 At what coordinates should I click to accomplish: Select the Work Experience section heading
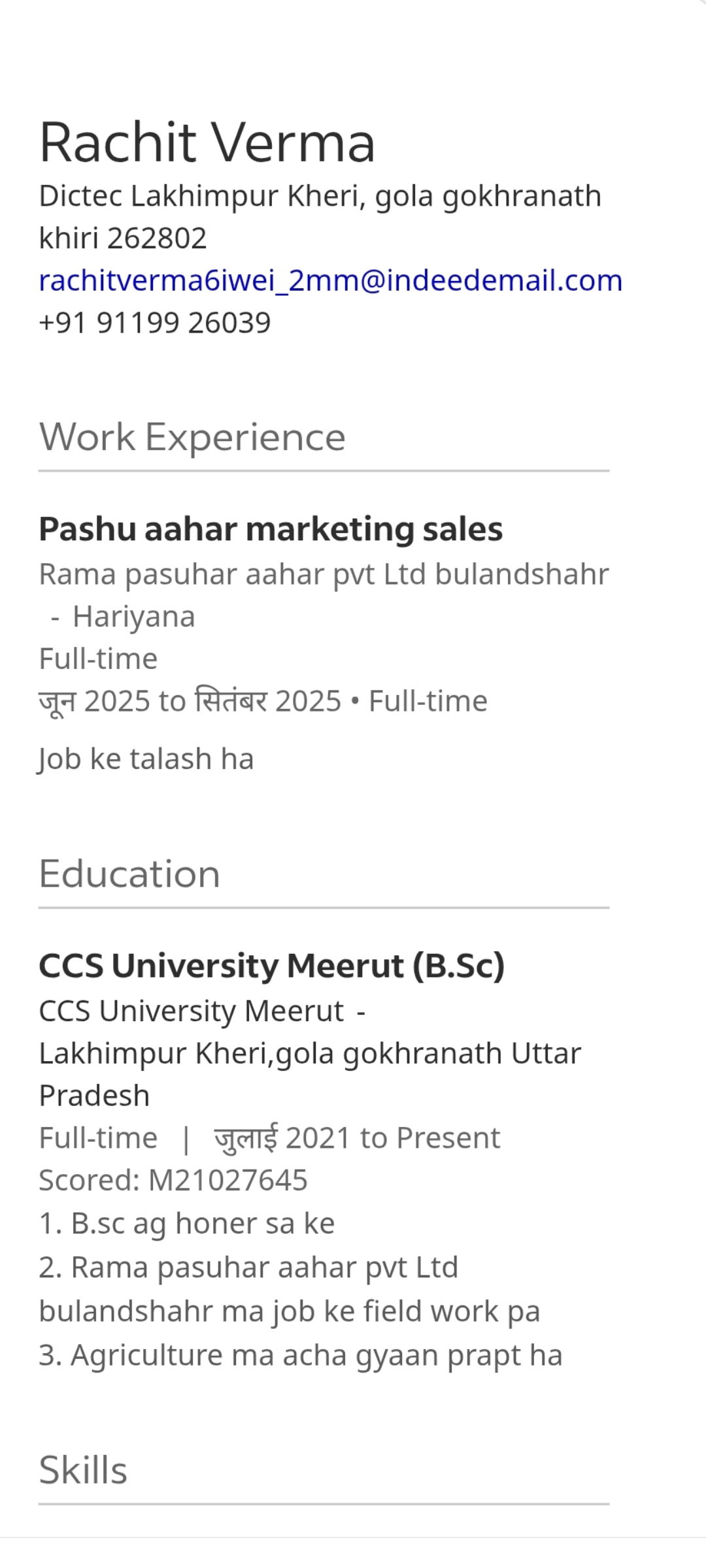[x=192, y=436]
